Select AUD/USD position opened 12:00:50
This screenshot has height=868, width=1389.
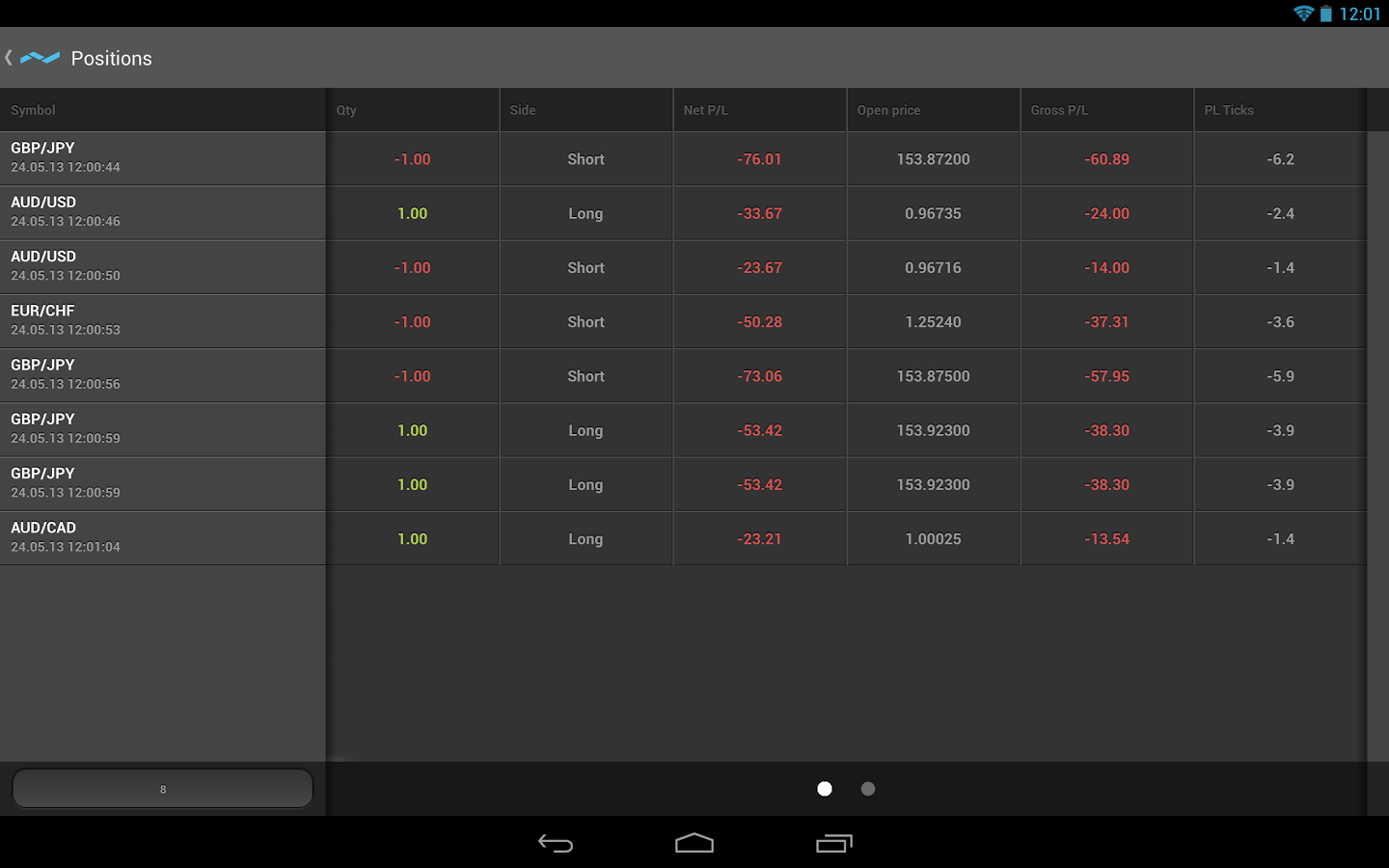pos(163,267)
